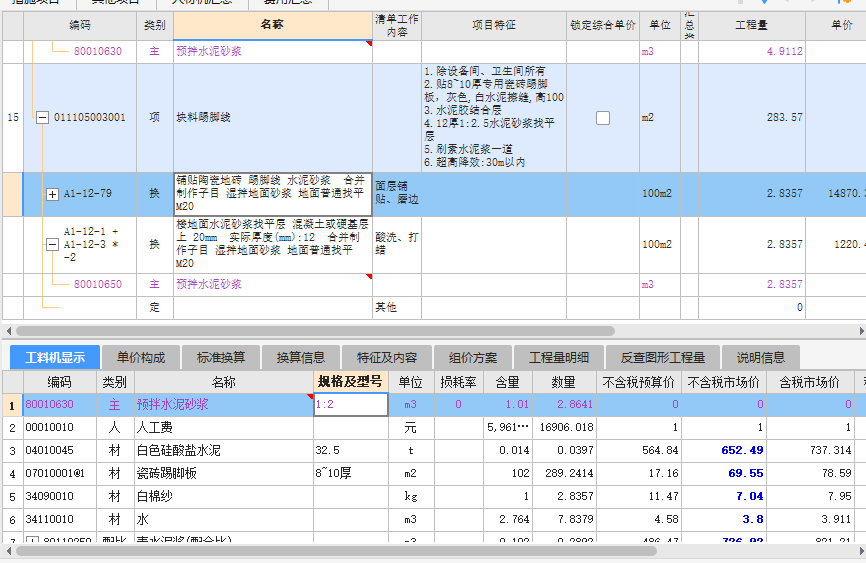Image resolution: width=866 pixels, height=563 pixels.
Task: Click upper table horizontal scrollbar thumb
Action: [x=315, y=332]
